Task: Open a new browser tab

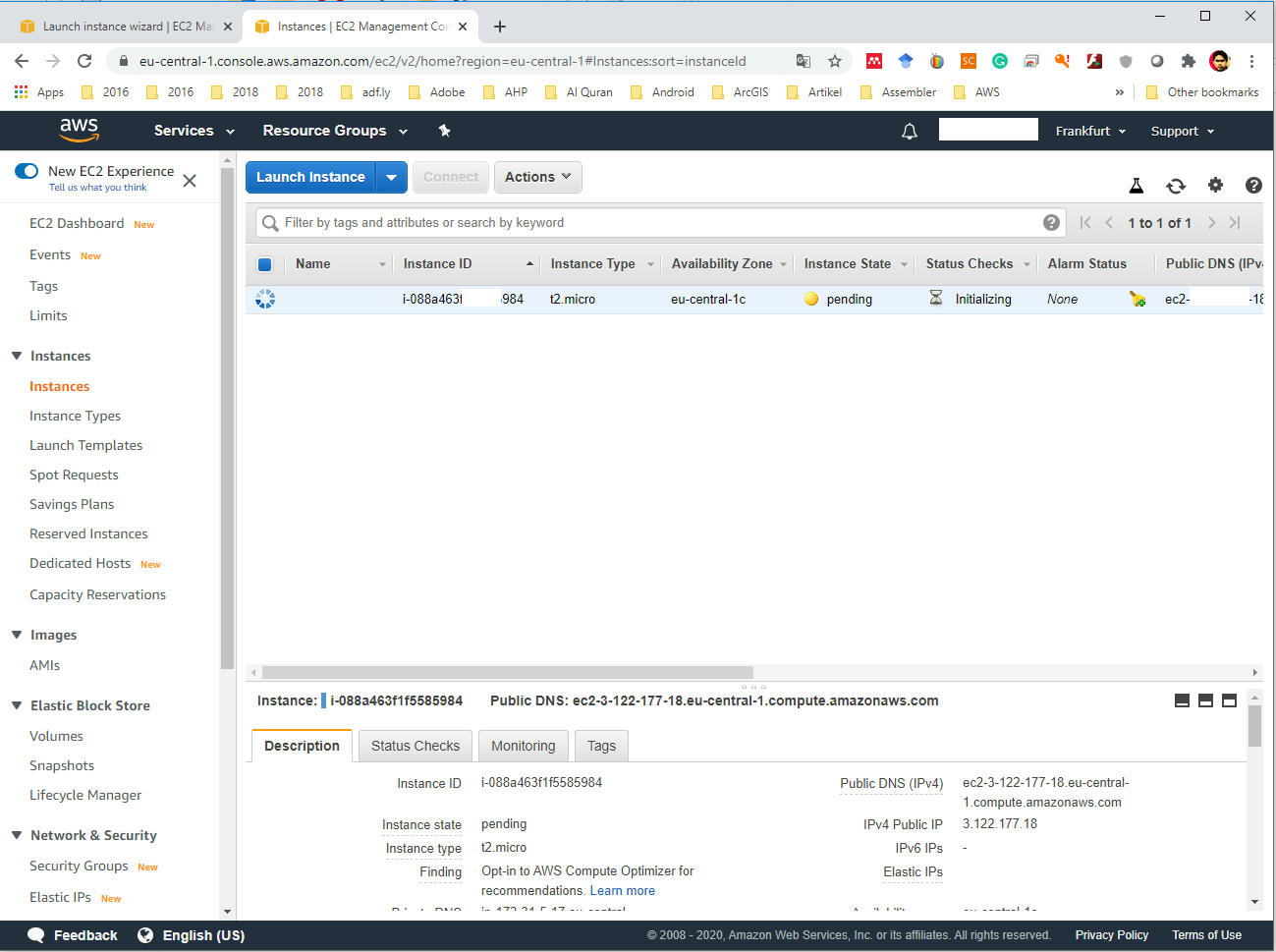Action: tap(499, 27)
